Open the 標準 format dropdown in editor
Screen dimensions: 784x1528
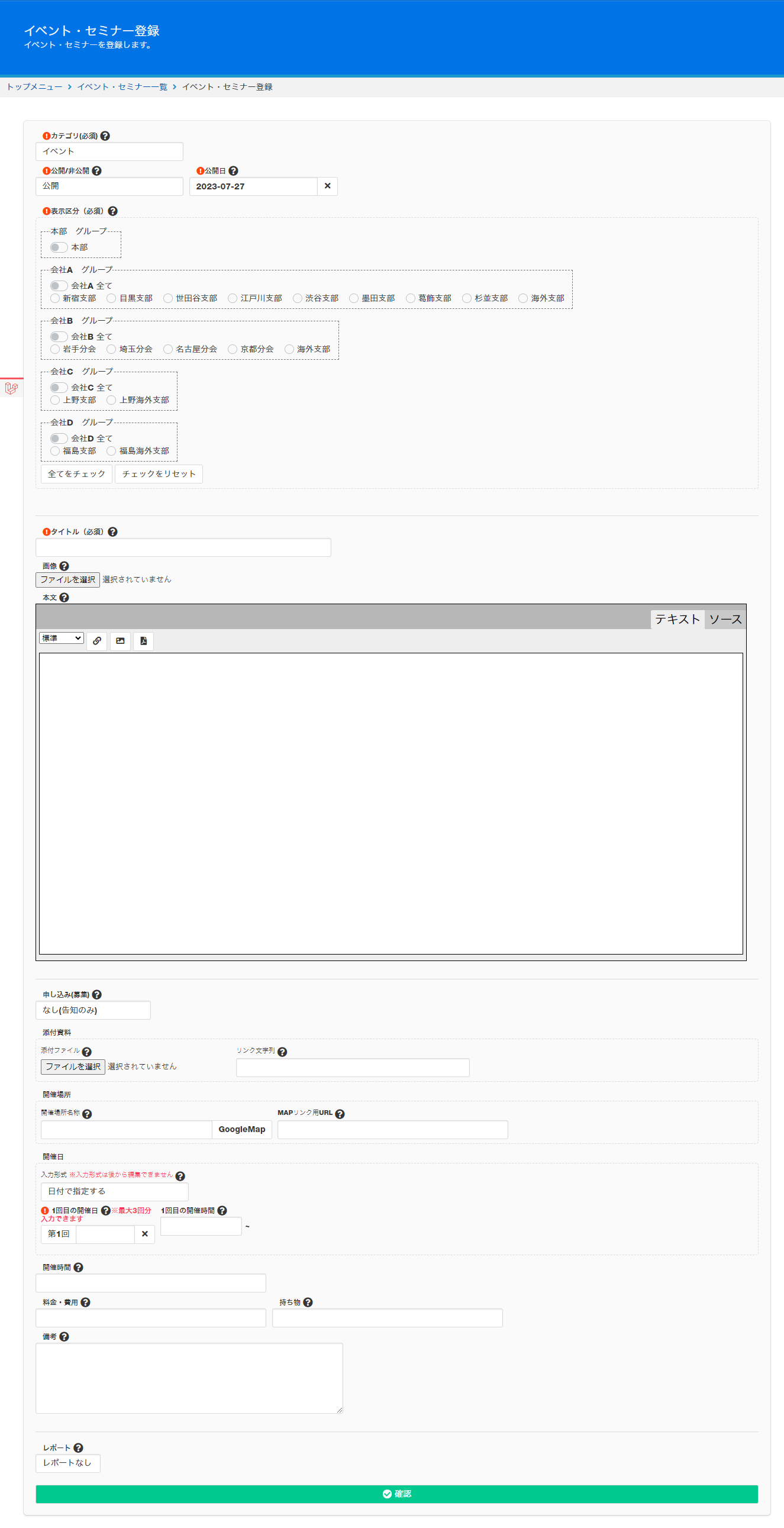tap(62, 639)
